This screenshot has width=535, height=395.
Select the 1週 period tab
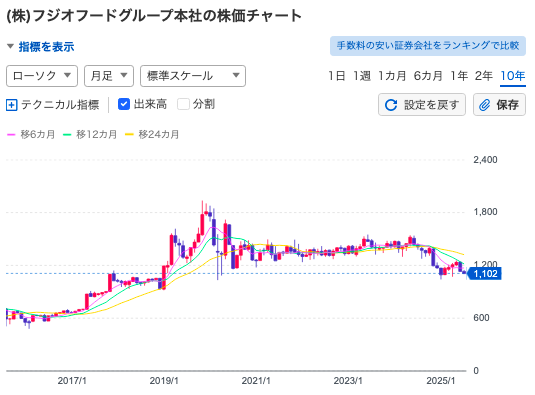[x=362, y=76]
